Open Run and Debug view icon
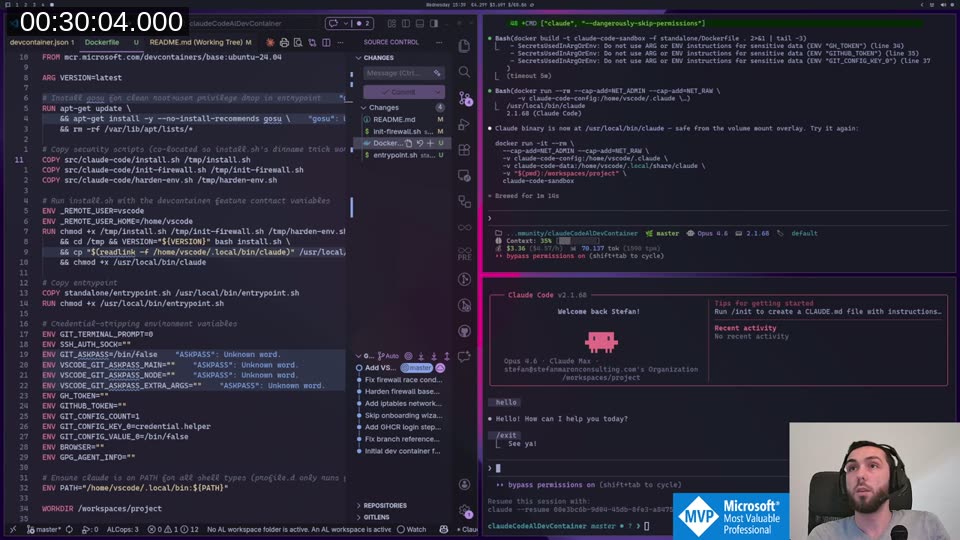The width and height of the screenshot is (960, 540). [x=465, y=124]
